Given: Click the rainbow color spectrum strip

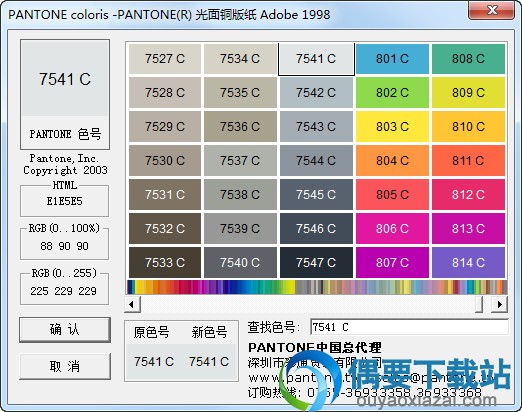Looking at the screenshot, I should coord(317,287).
